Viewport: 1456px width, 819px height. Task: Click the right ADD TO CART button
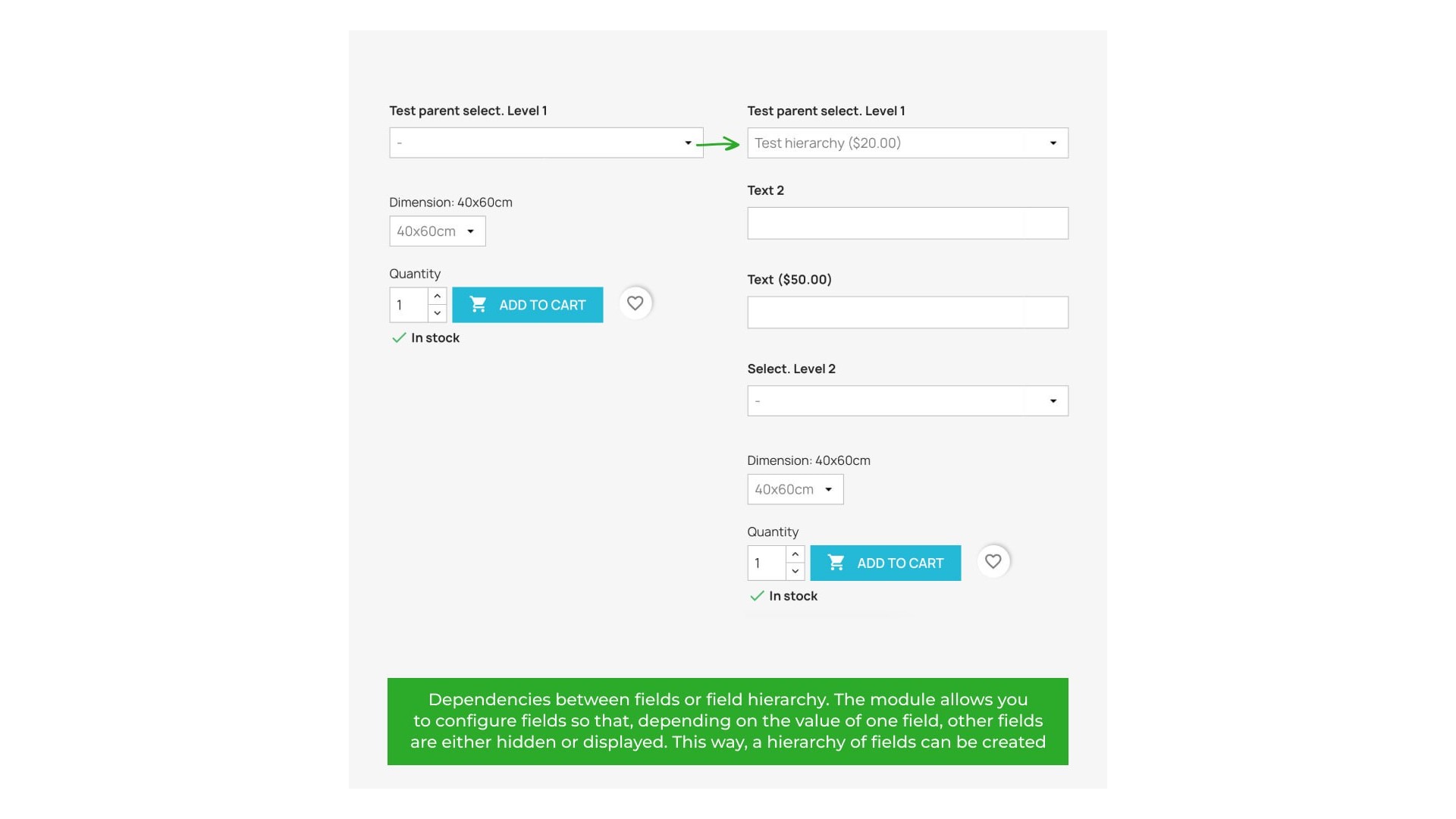coord(886,563)
